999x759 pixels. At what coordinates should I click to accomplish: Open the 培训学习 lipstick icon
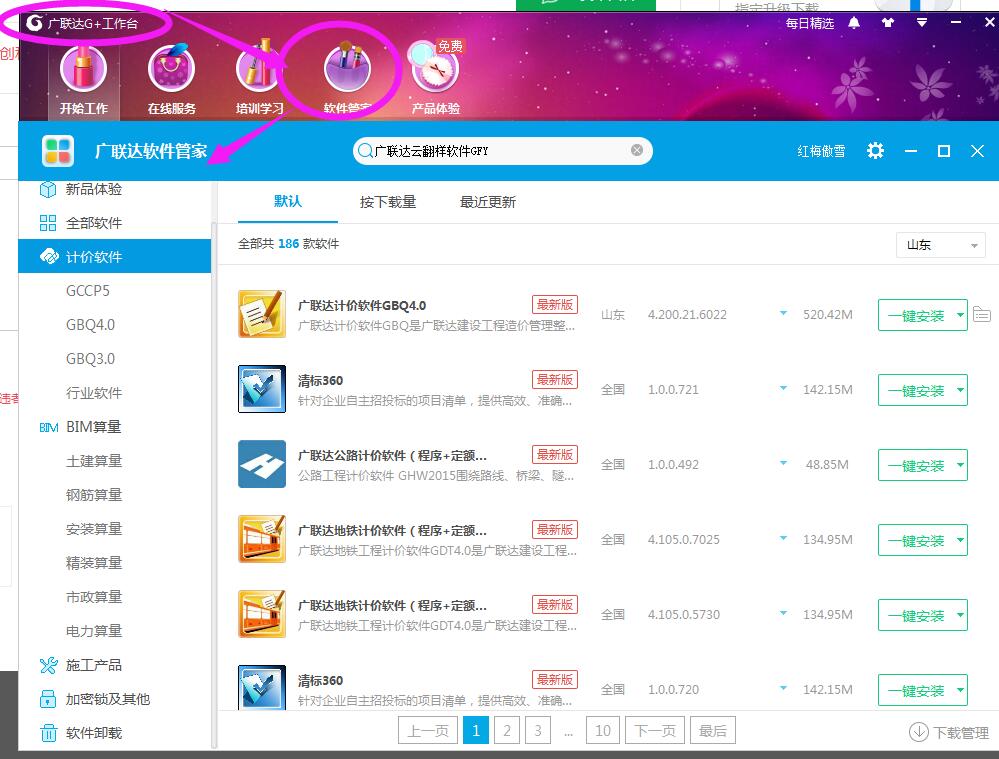(259, 80)
